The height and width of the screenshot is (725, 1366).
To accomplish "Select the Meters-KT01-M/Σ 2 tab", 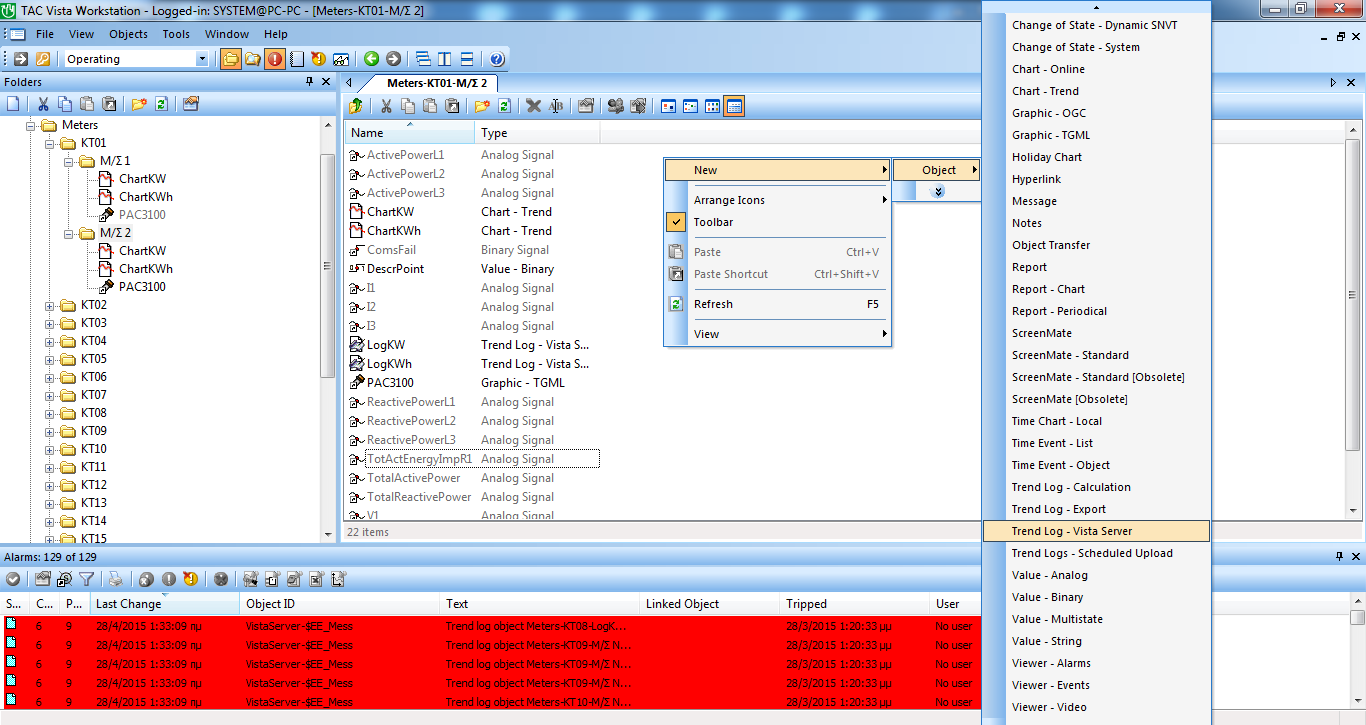I will pyautogui.click(x=436, y=83).
